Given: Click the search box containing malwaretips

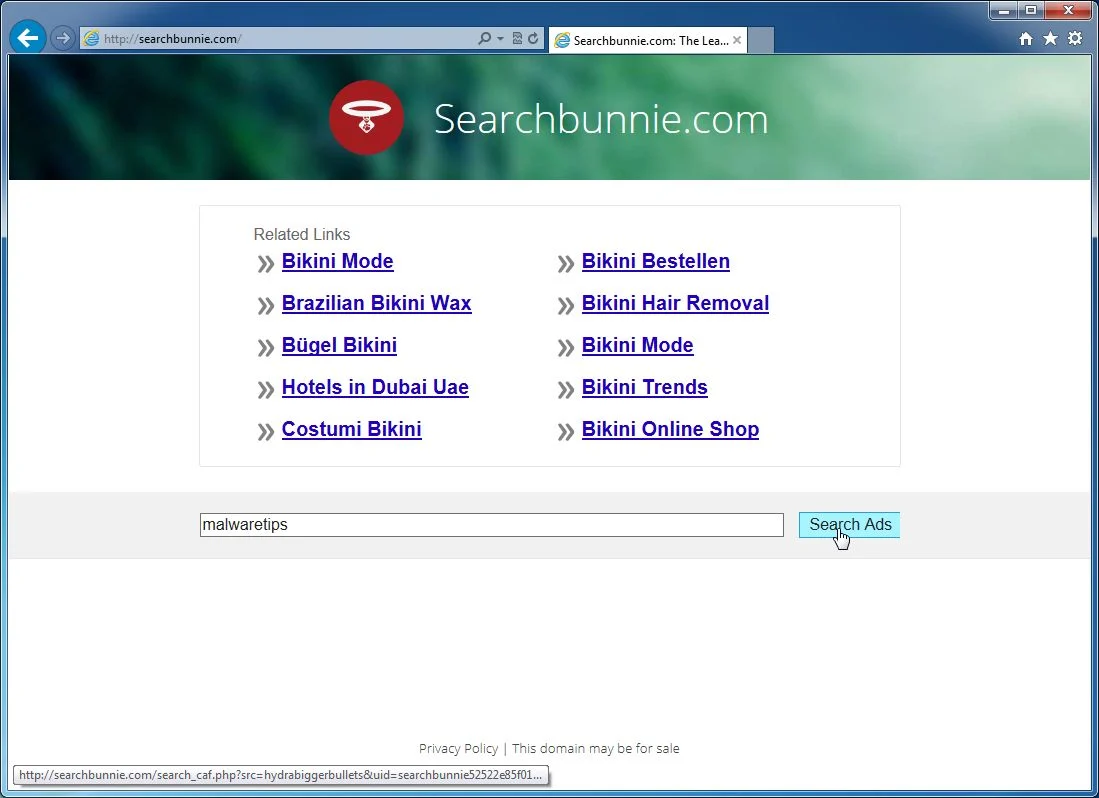Looking at the screenshot, I should [x=491, y=525].
